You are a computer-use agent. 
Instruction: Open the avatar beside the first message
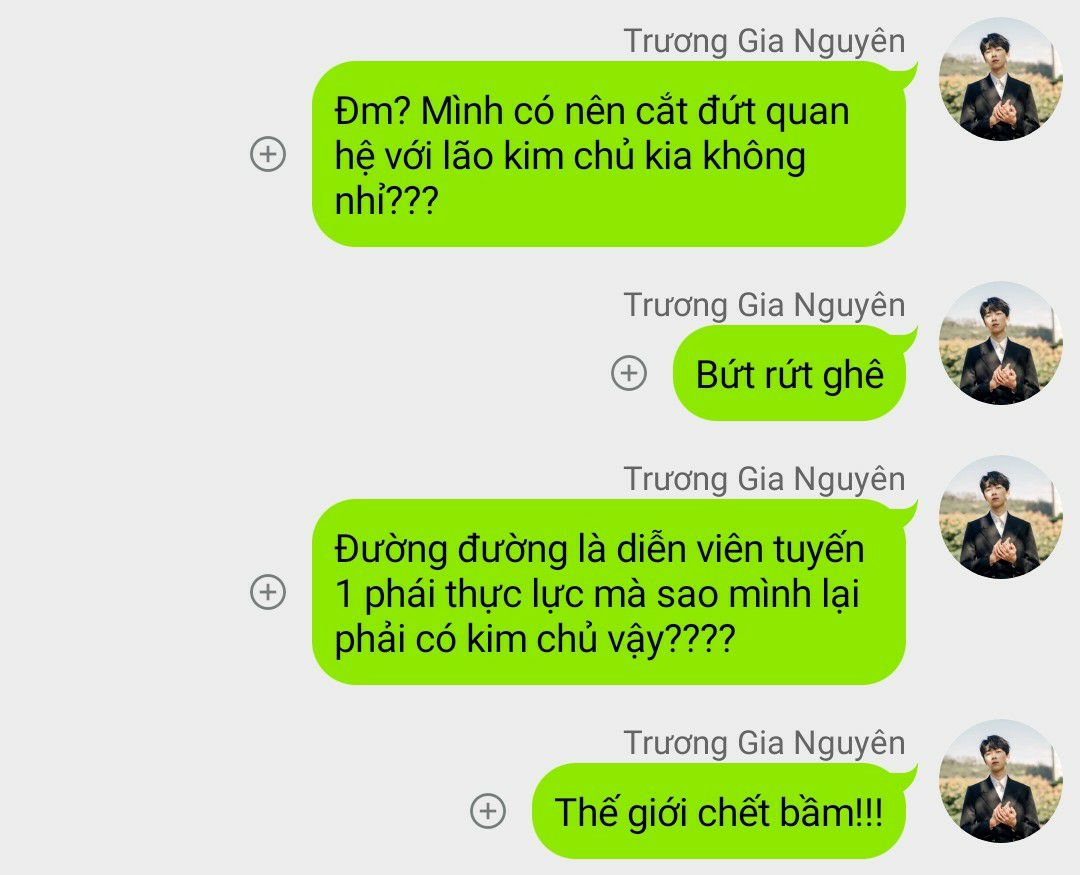1001,79
